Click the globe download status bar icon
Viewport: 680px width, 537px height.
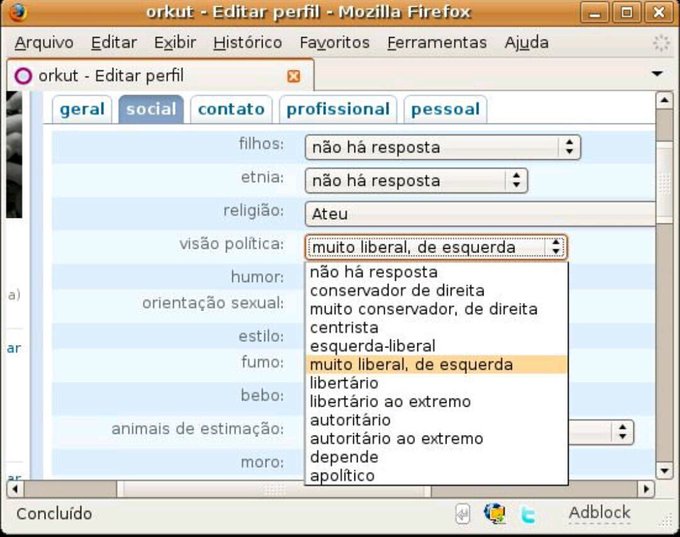tap(495, 514)
